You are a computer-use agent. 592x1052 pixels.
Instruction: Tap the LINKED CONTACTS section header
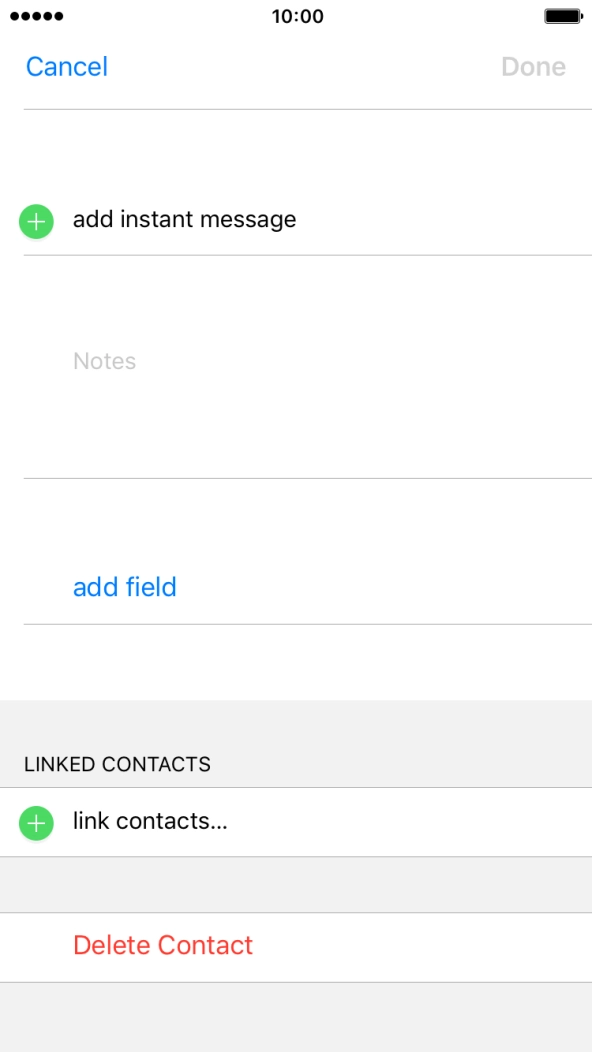click(116, 764)
